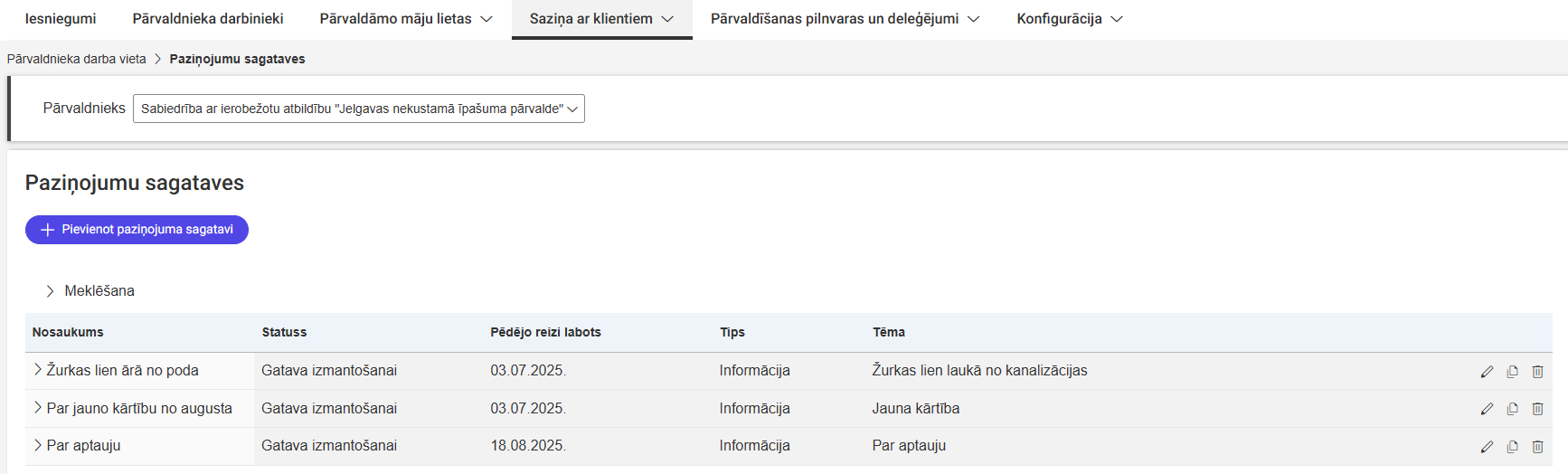Click '03.07.2025.' date in Par jauno kārtību row
1568x474 pixels.
coord(528,408)
